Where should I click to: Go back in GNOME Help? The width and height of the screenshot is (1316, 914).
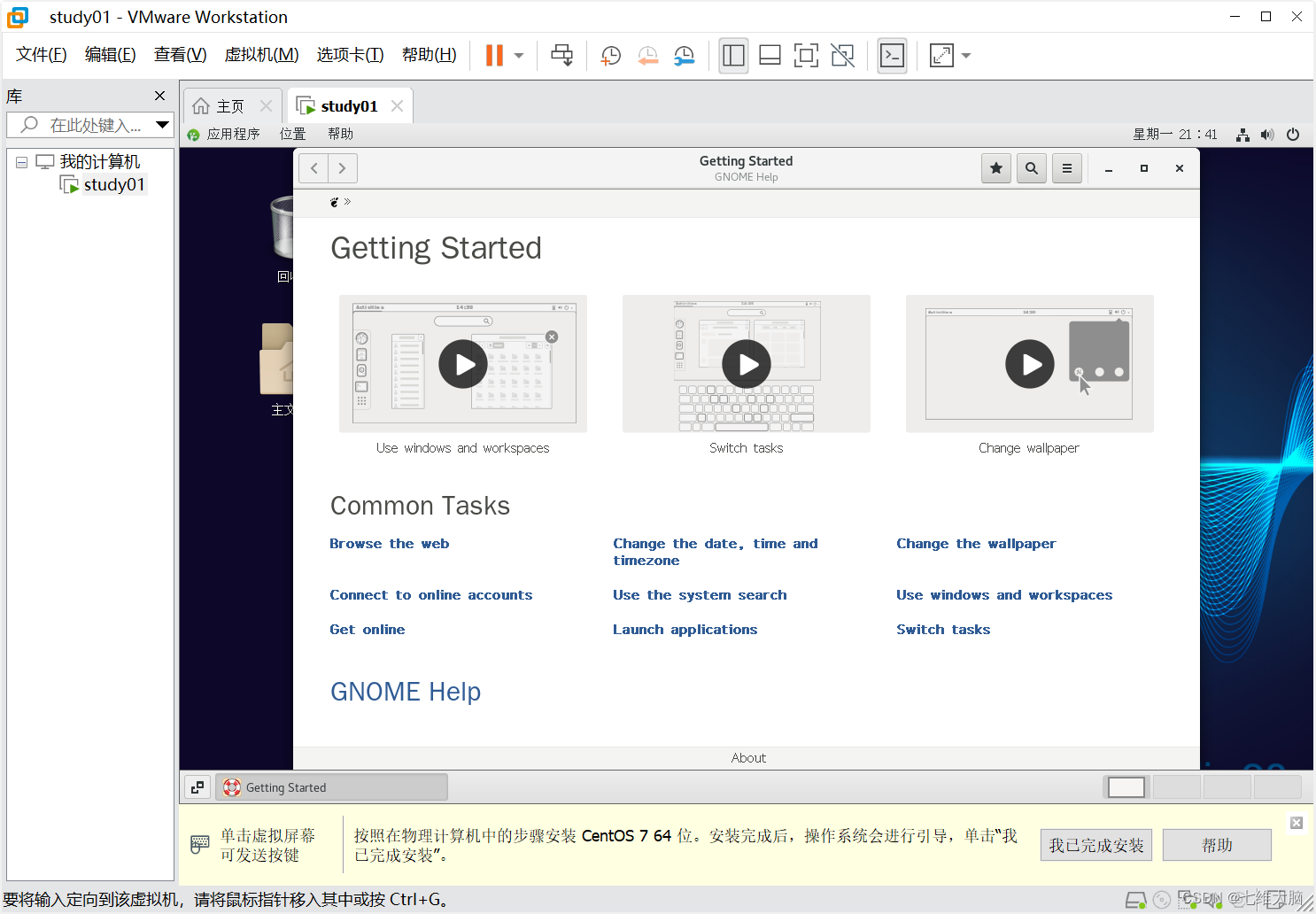(314, 168)
